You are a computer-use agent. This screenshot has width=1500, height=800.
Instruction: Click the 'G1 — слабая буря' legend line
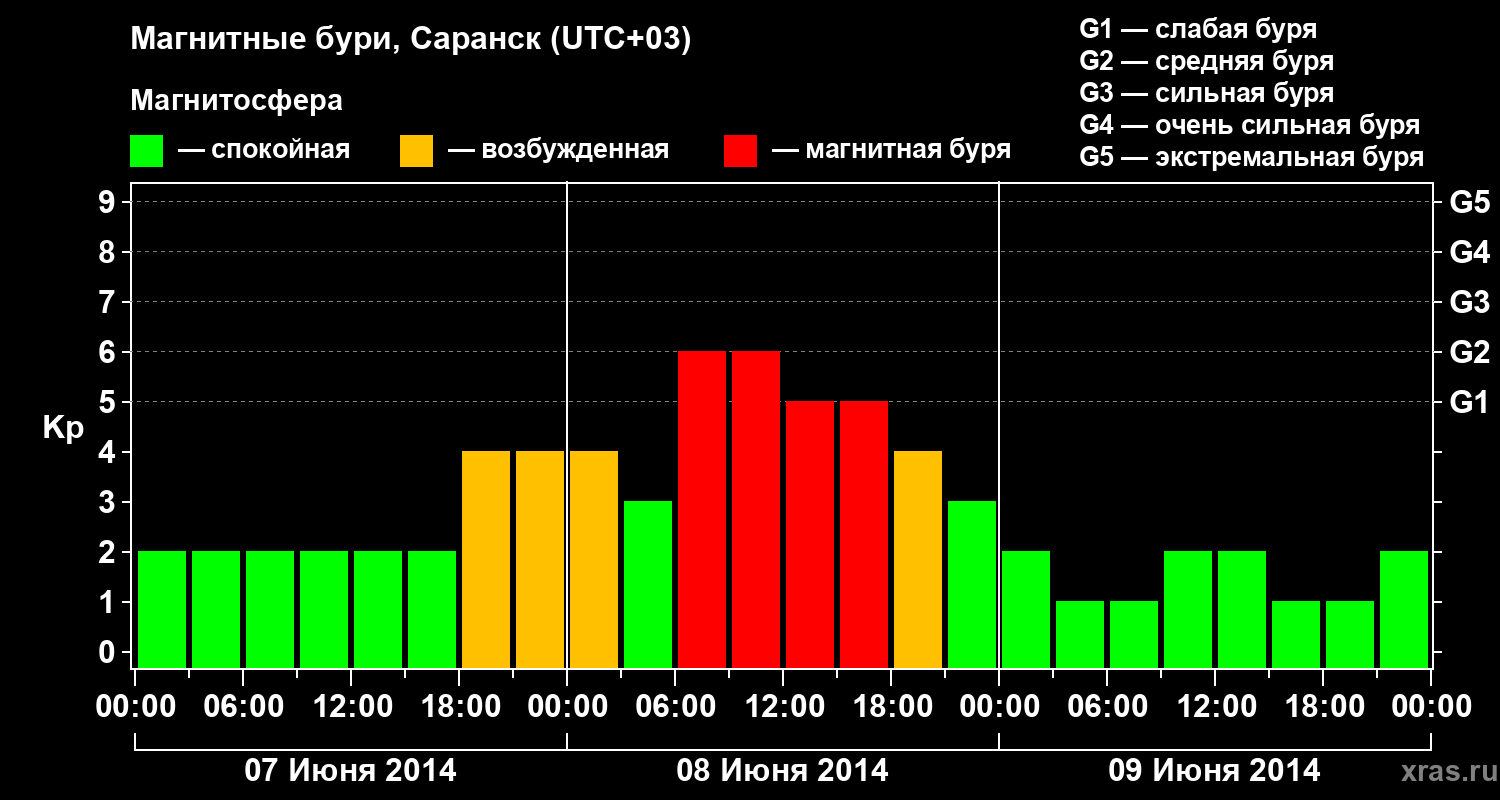1198,29
